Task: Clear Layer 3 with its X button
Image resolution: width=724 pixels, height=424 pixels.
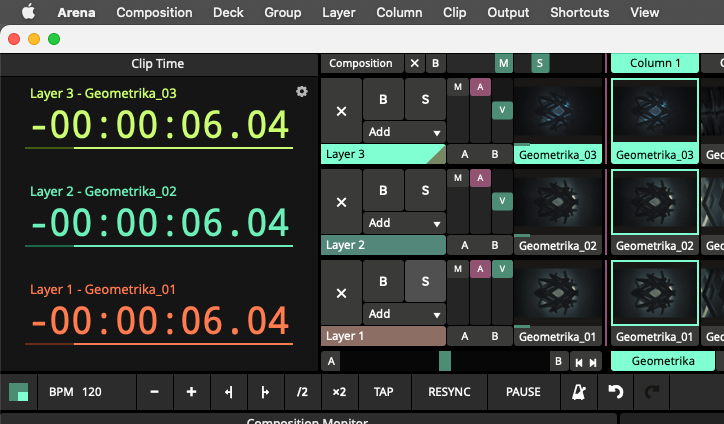Action: 341,110
